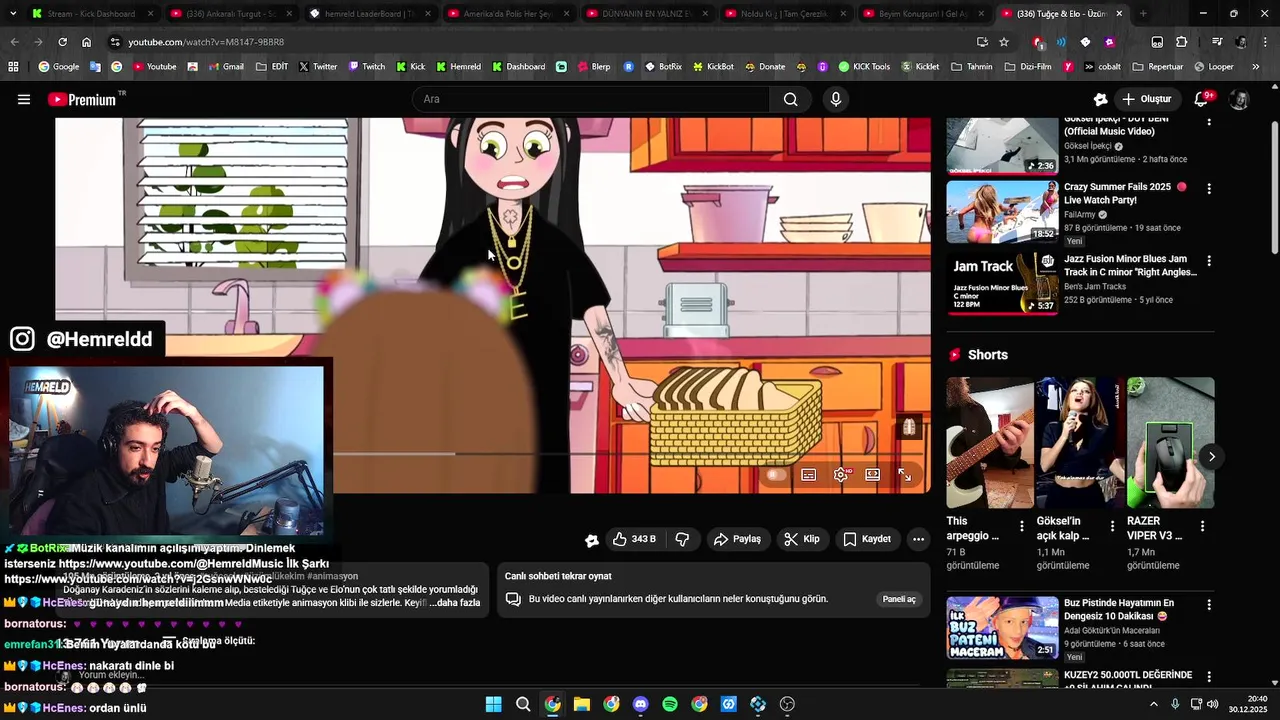
Task: Open options for Crazy Summer Fails video
Action: point(1209,189)
